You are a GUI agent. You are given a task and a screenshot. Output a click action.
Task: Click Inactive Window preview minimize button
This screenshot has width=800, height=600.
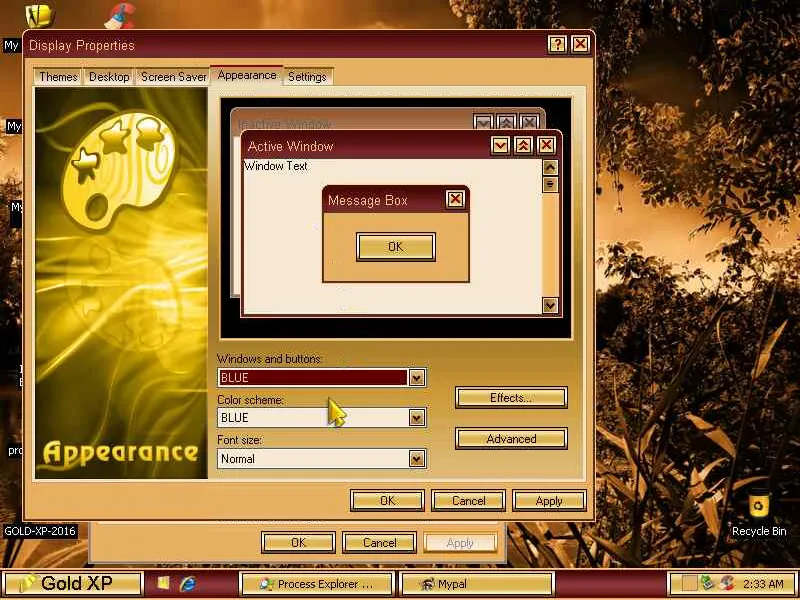coord(483,122)
